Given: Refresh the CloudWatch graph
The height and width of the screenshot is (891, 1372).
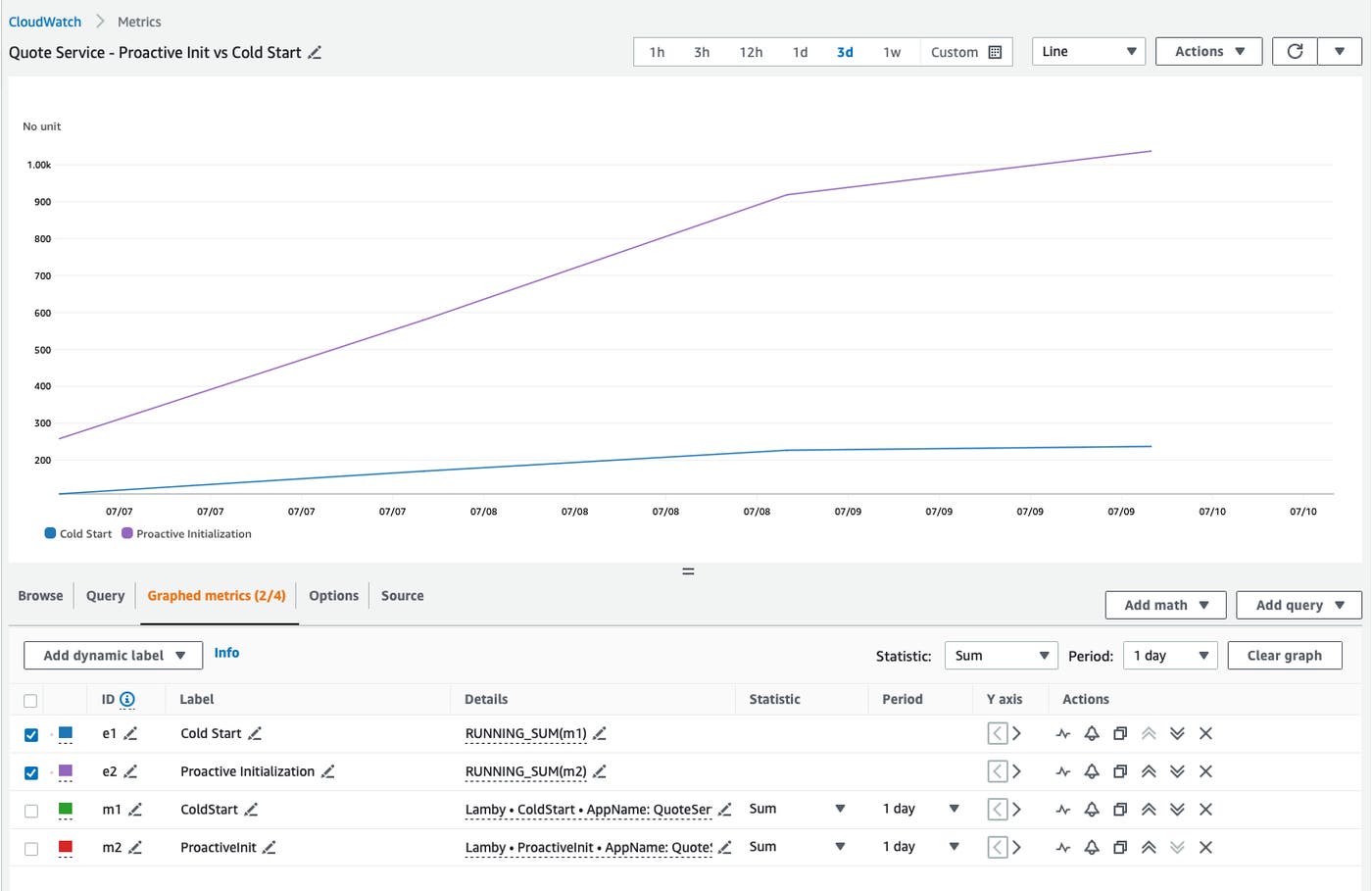Looking at the screenshot, I should point(1295,51).
